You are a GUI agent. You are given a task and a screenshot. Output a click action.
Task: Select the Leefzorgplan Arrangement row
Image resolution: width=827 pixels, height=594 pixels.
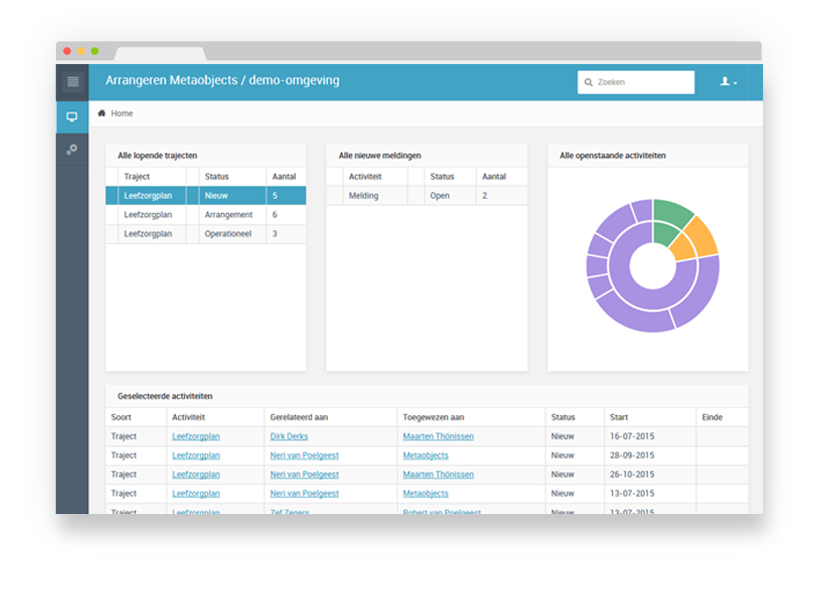(206, 215)
